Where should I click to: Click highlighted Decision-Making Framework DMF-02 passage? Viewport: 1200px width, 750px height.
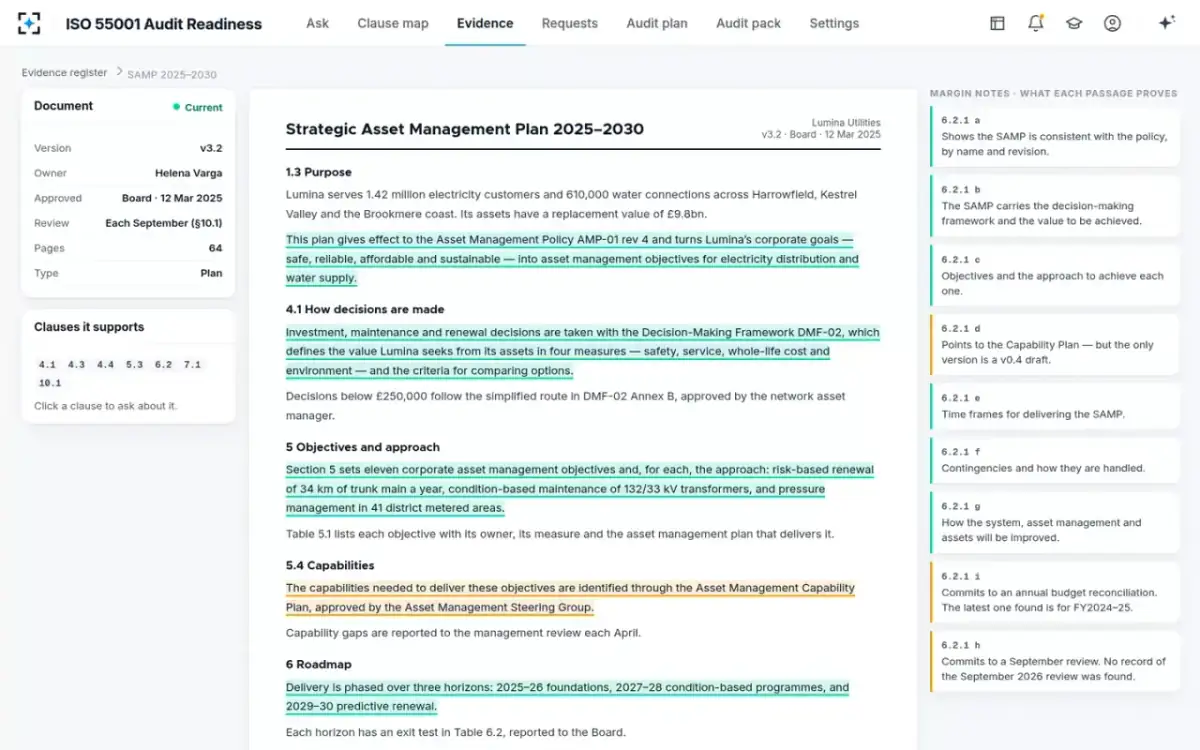point(583,352)
